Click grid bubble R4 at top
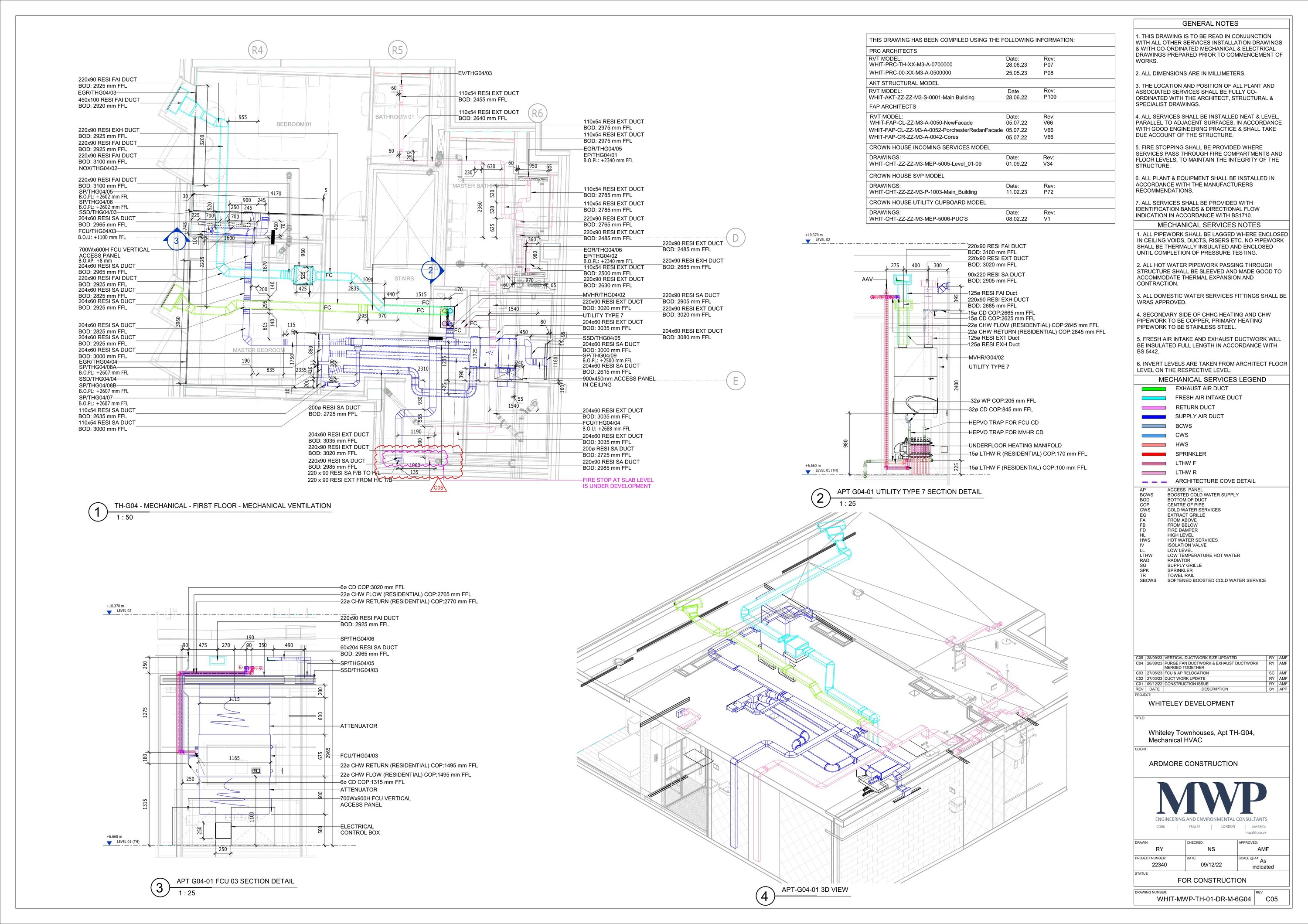This screenshot has height=924, width=1308. pyautogui.click(x=258, y=50)
